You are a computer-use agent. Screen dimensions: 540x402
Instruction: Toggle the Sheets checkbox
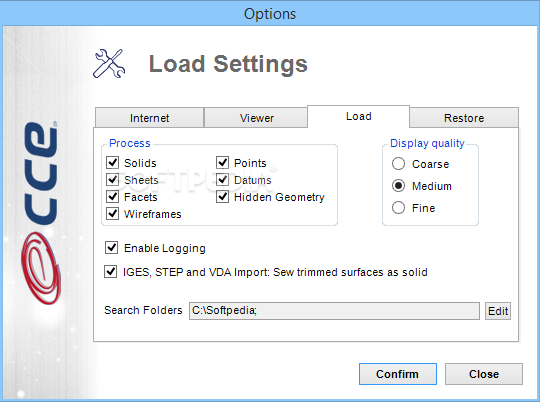[113, 179]
